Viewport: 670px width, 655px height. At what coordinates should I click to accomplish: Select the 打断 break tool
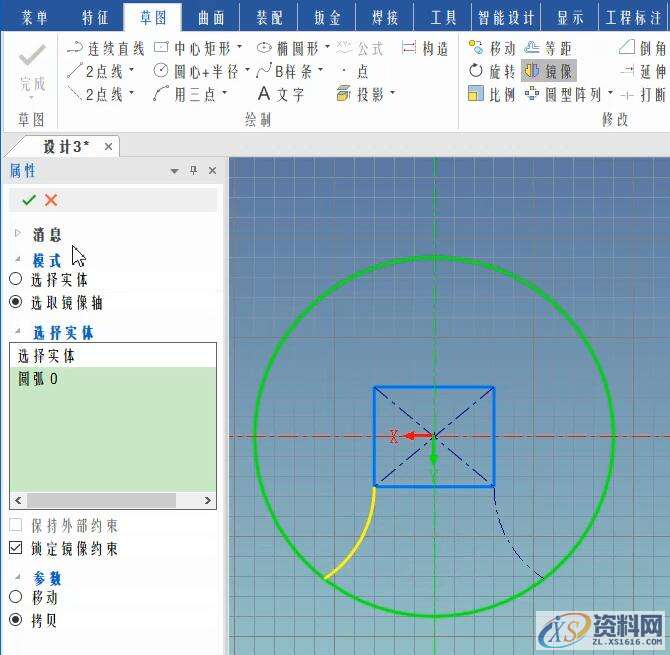pos(643,94)
